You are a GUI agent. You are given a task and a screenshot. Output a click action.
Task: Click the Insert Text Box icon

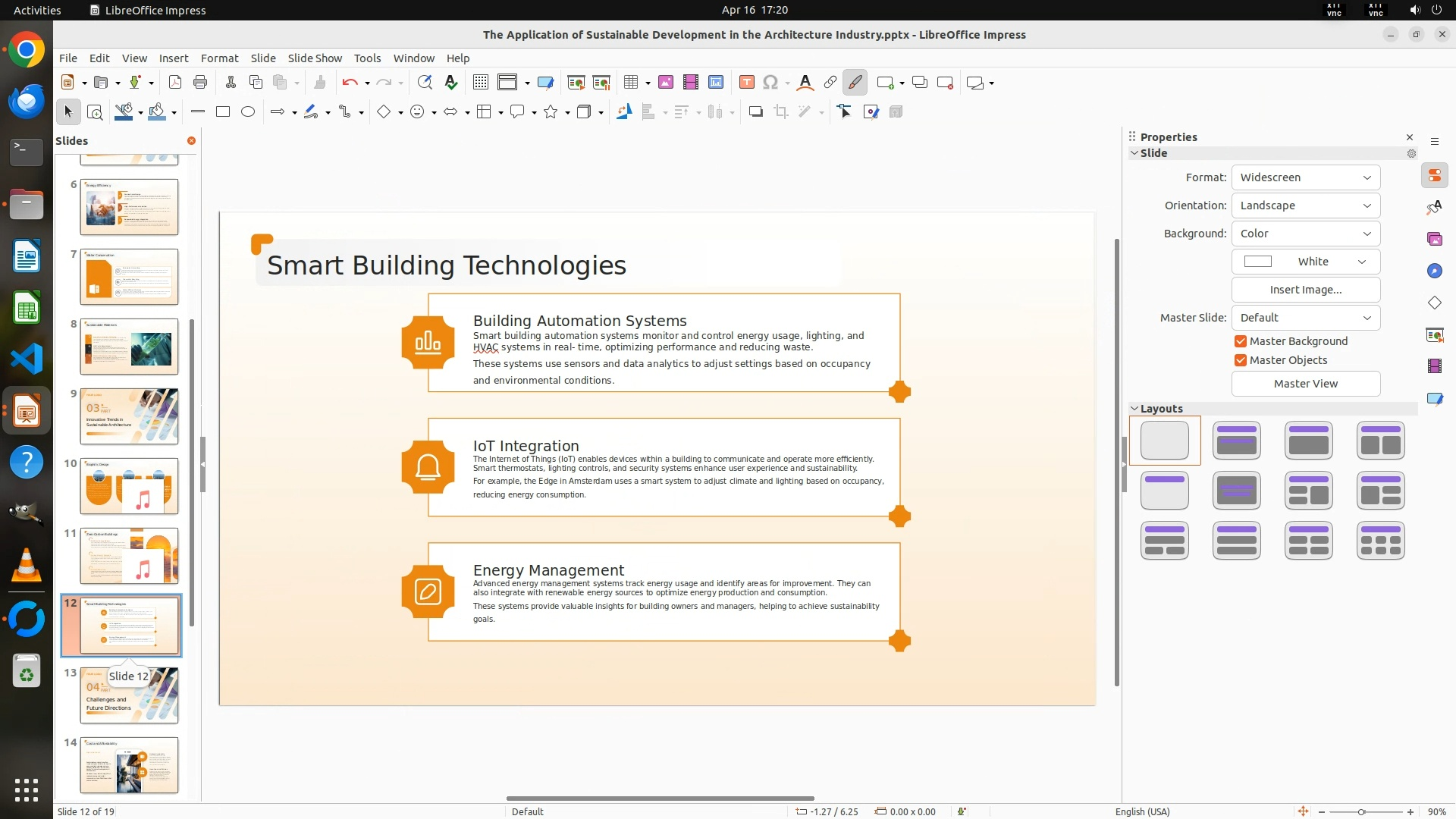pyautogui.click(x=746, y=83)
